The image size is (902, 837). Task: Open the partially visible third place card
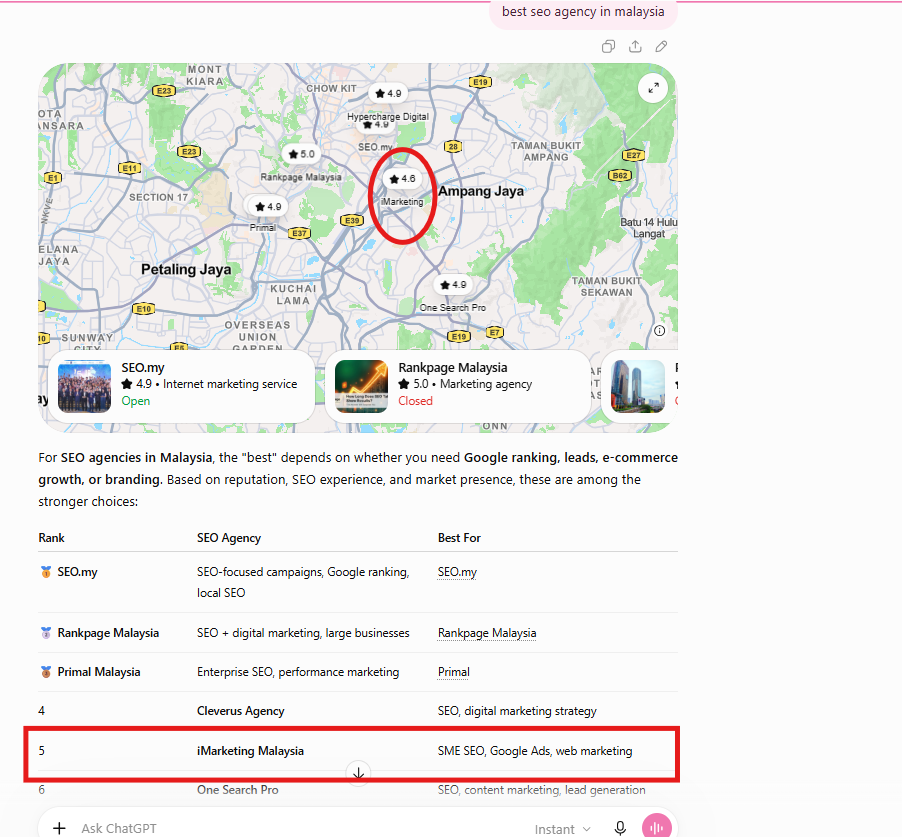click(640, 387)
